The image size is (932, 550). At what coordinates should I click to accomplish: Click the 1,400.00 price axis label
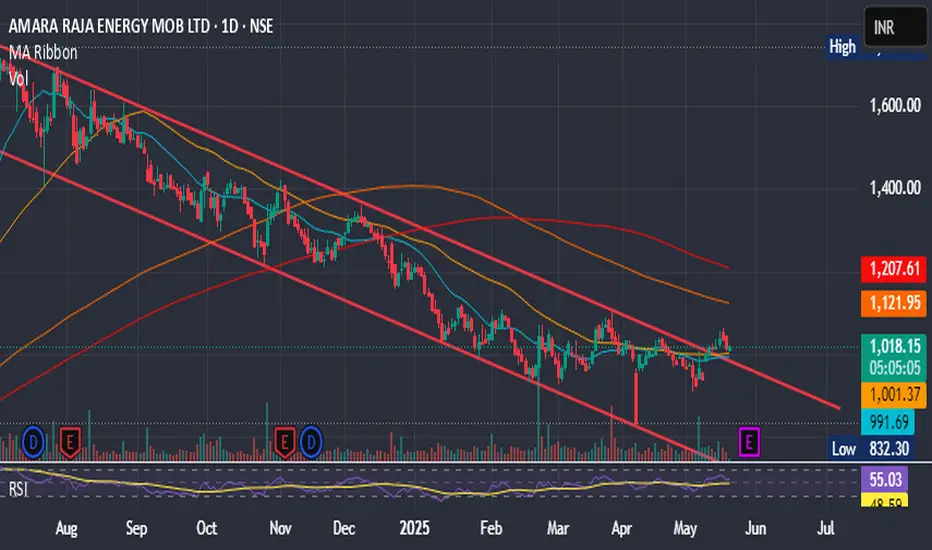coord(895,188)
